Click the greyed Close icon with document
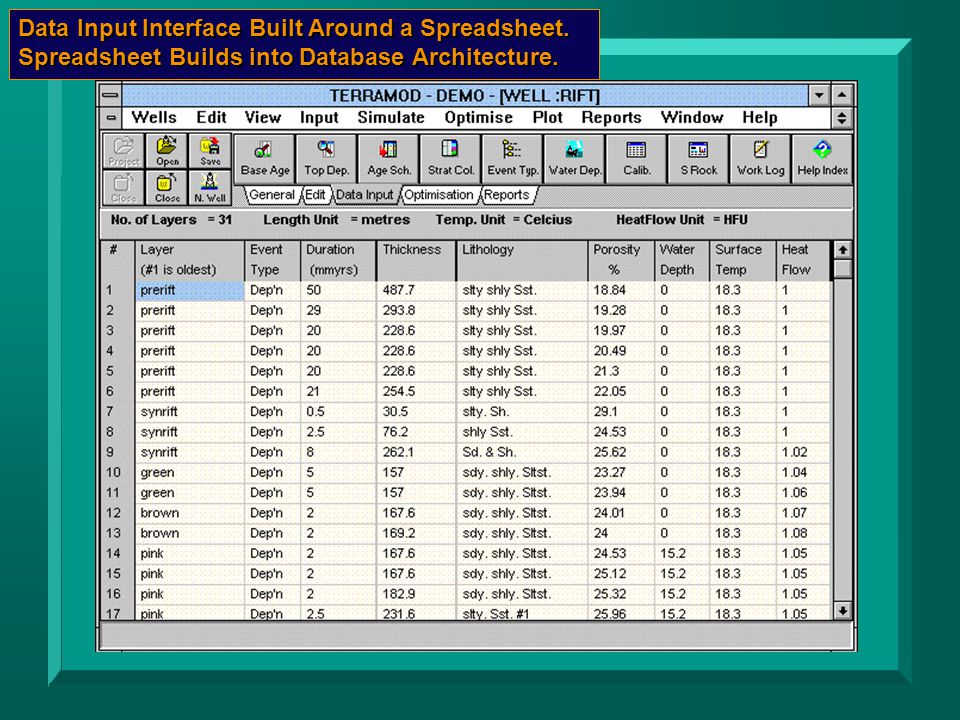 pos(124,187)
